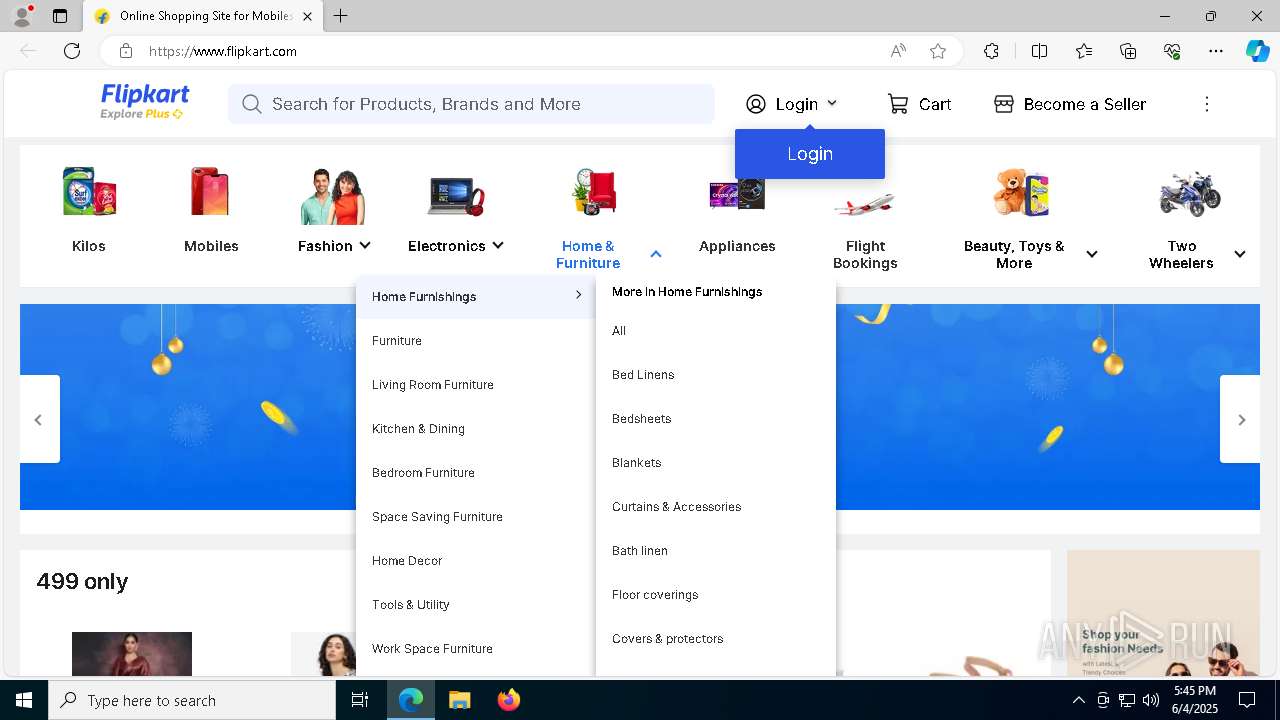Click the Read aloud icon
Screen dimensions: 1280x720
[898, 51]
